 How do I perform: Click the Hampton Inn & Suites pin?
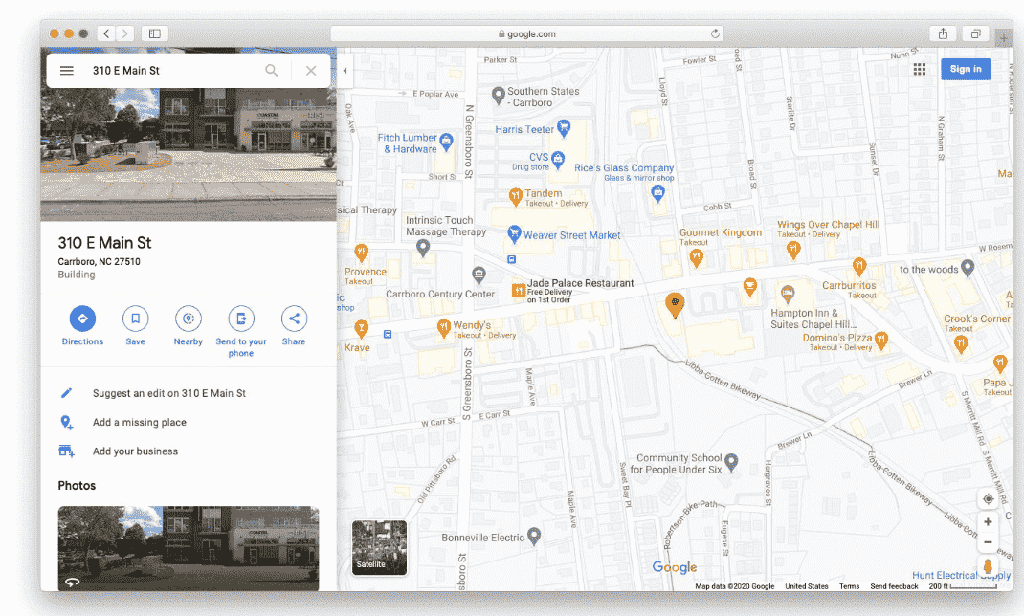point(788,294)
